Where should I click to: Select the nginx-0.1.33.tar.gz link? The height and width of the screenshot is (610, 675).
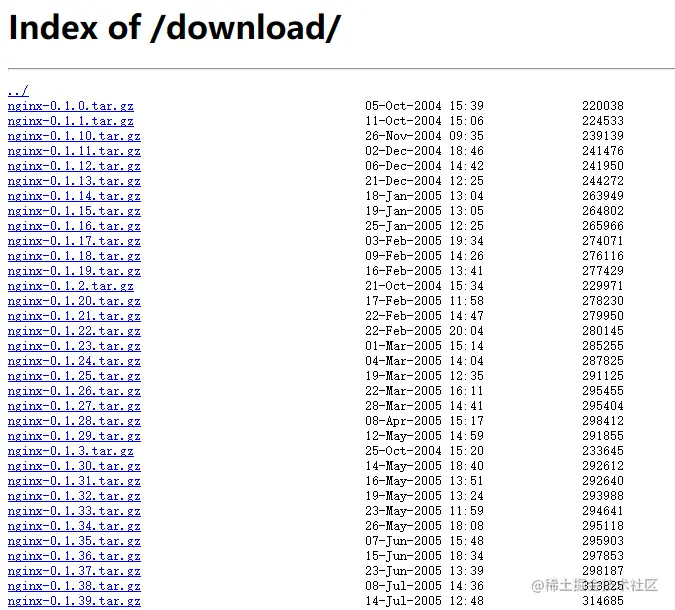click(74, 511)
